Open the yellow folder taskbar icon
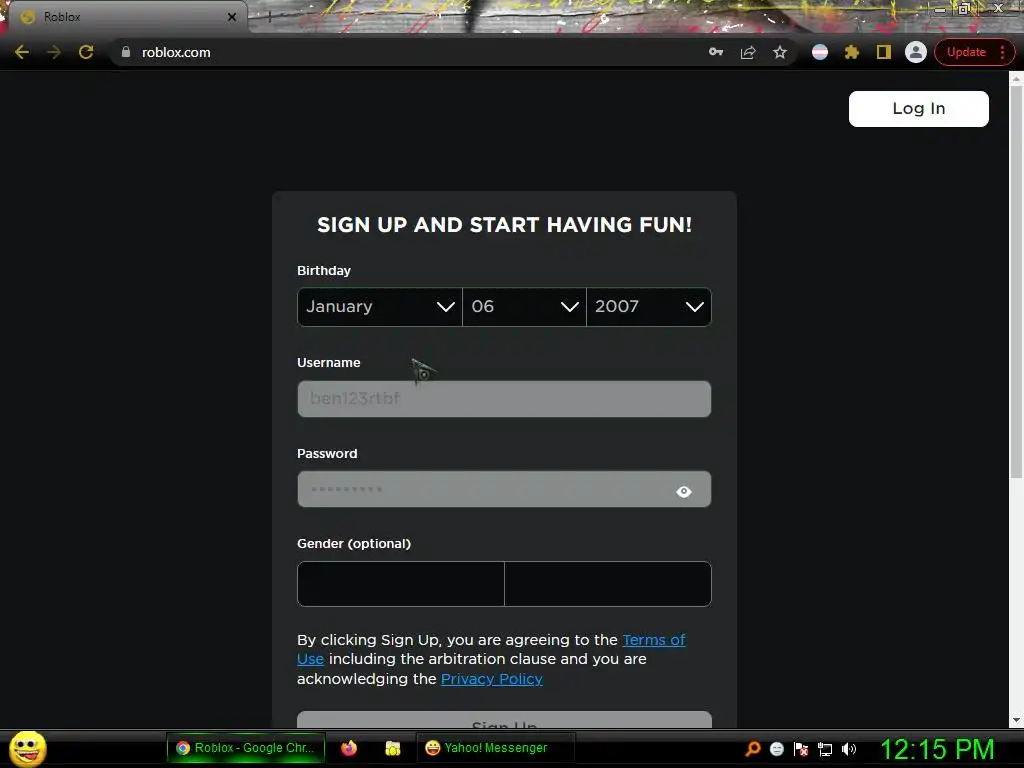Screen dimensions: 1024x768 [392, 748]
